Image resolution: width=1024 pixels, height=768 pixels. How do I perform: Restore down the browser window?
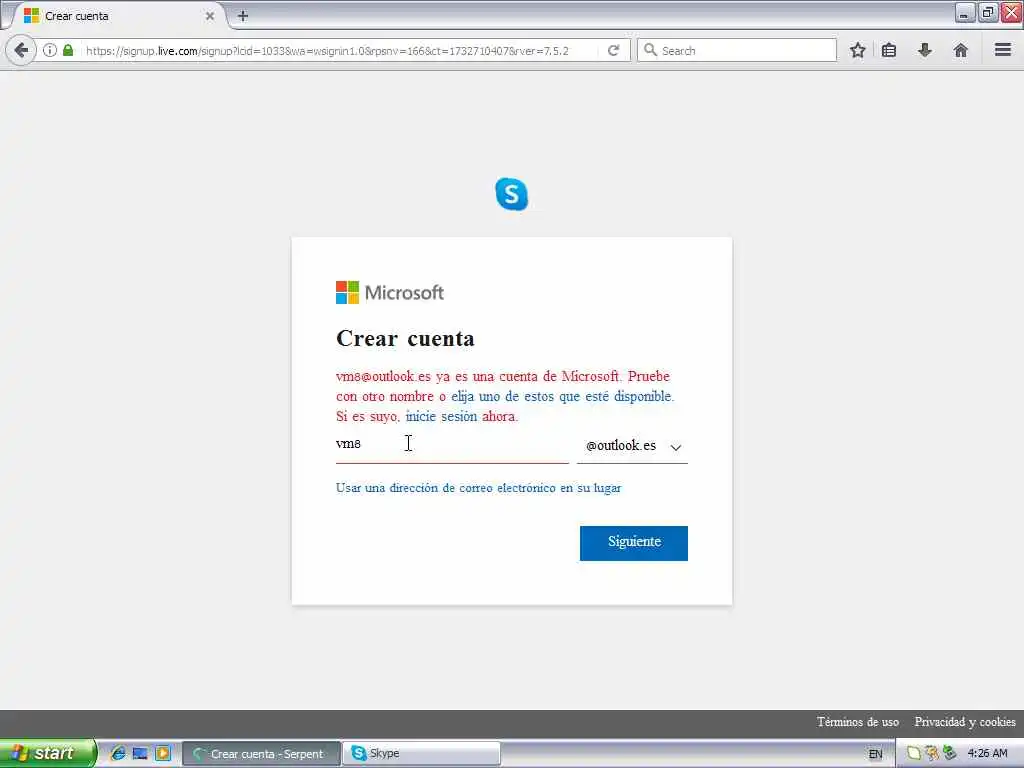[988, 13]
